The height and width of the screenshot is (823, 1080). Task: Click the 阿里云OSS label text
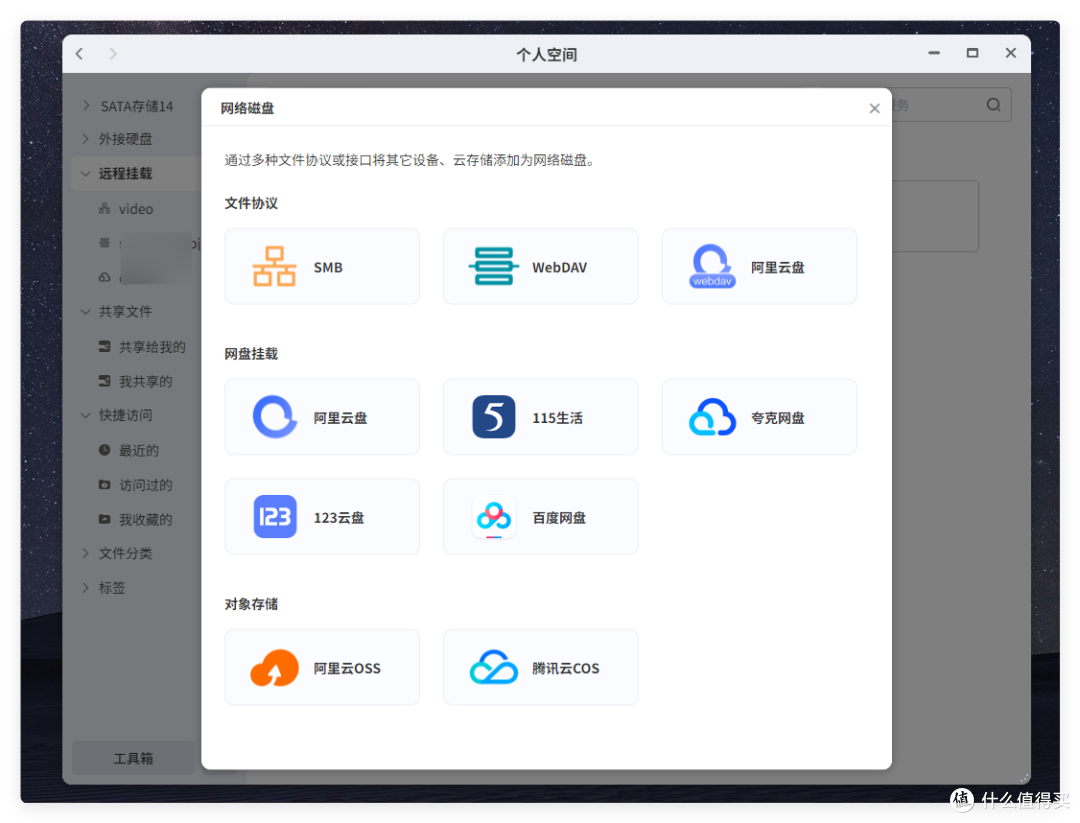(x=346, y=668)
